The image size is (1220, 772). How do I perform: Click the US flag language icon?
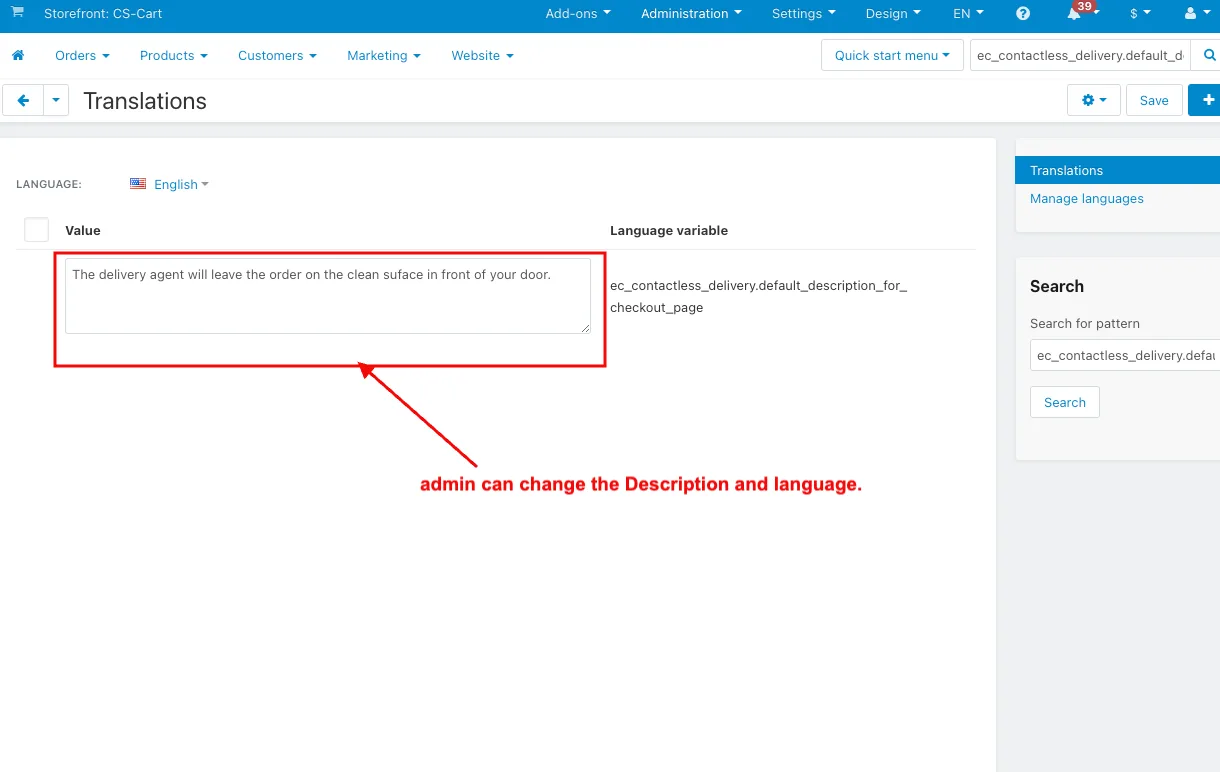pos(138,184)
